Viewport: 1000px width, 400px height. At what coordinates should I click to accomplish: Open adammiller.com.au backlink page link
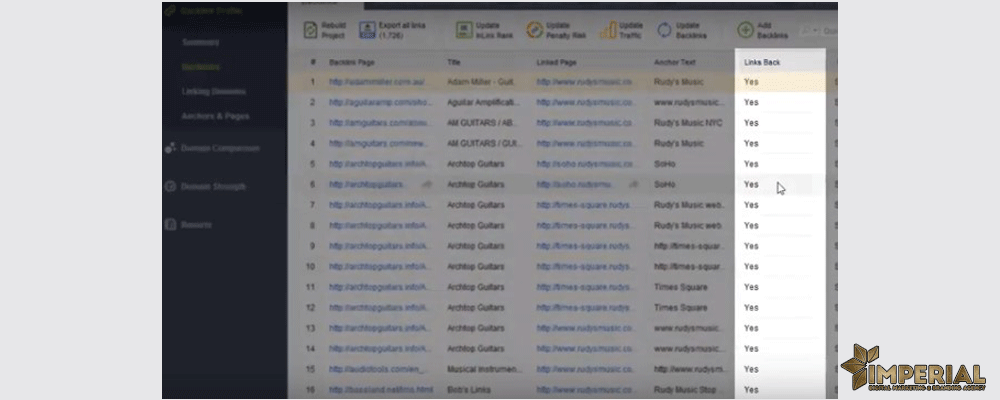pyautogui.click(x=376, y=82)
